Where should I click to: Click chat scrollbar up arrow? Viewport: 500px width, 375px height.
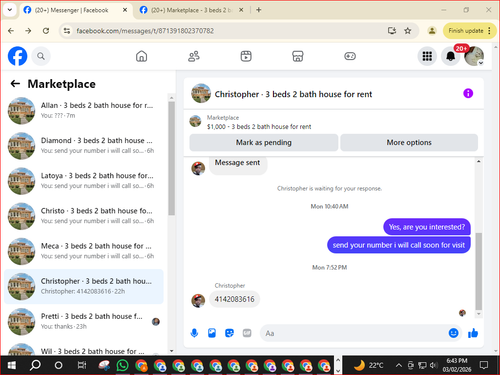pyautogui.click(x=479, y=161)
